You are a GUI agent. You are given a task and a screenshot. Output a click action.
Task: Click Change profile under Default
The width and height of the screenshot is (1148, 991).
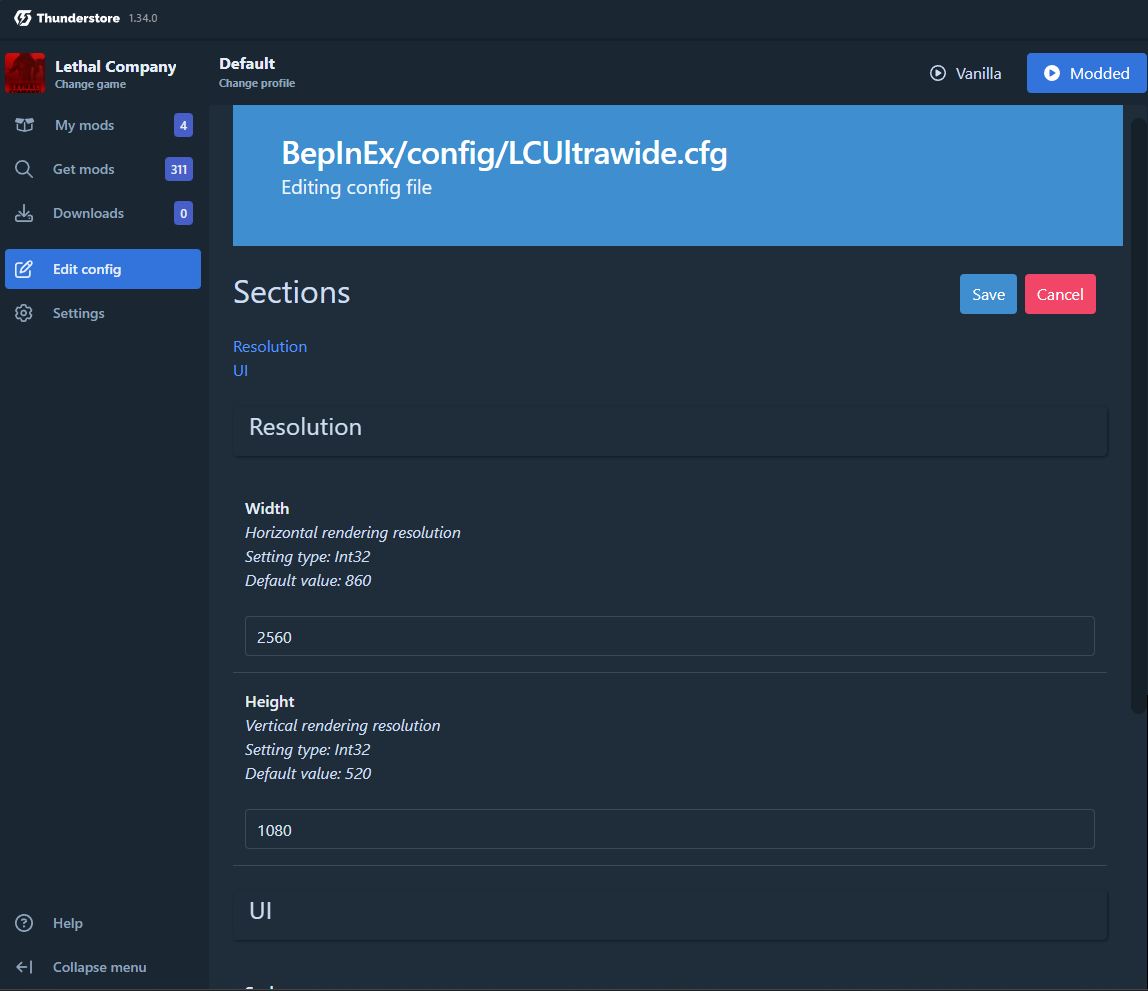[257, 83]
